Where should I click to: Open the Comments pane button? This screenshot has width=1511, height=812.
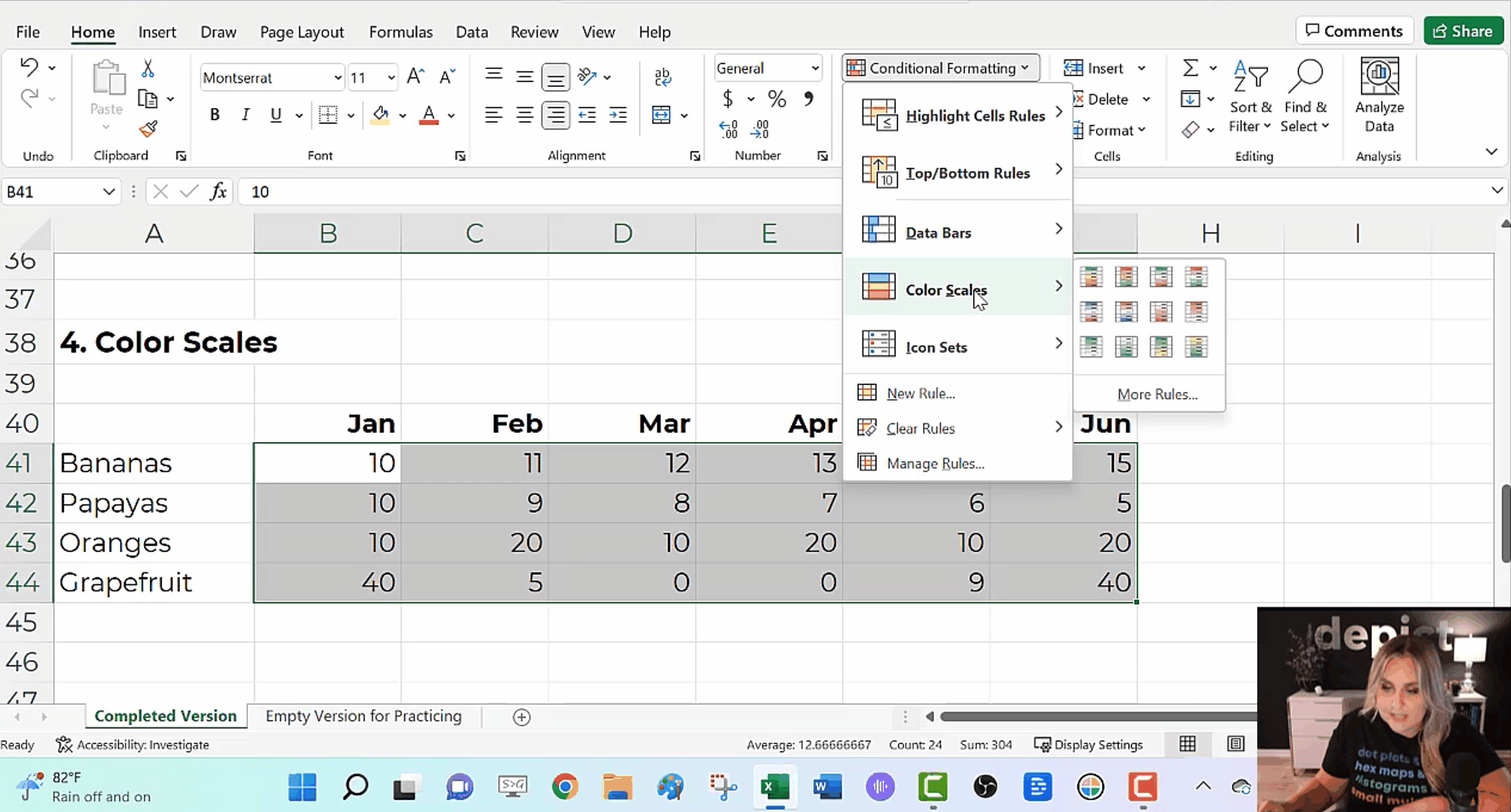pos(1354,31)
